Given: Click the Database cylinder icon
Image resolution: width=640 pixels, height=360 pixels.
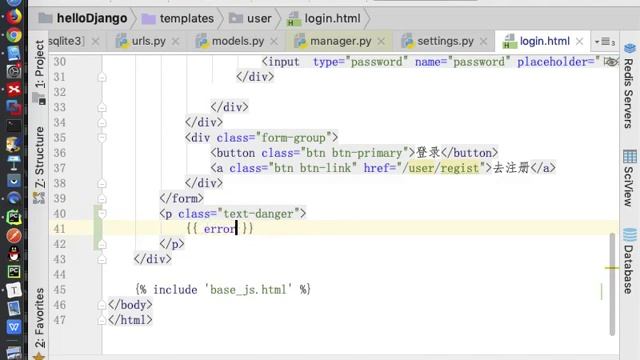Looking at the screenshot, I should (x=629, y=235).
